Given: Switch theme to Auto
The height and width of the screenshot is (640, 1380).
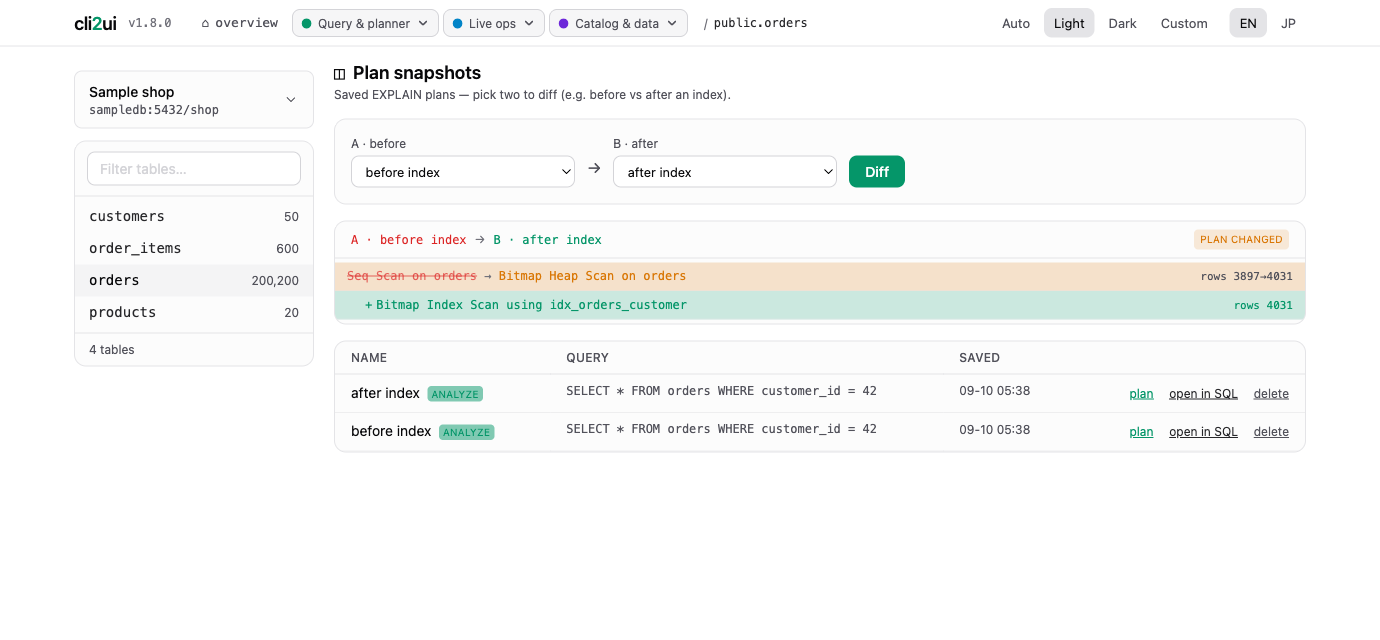Looking at the screenshot, I should (1016, 23).
